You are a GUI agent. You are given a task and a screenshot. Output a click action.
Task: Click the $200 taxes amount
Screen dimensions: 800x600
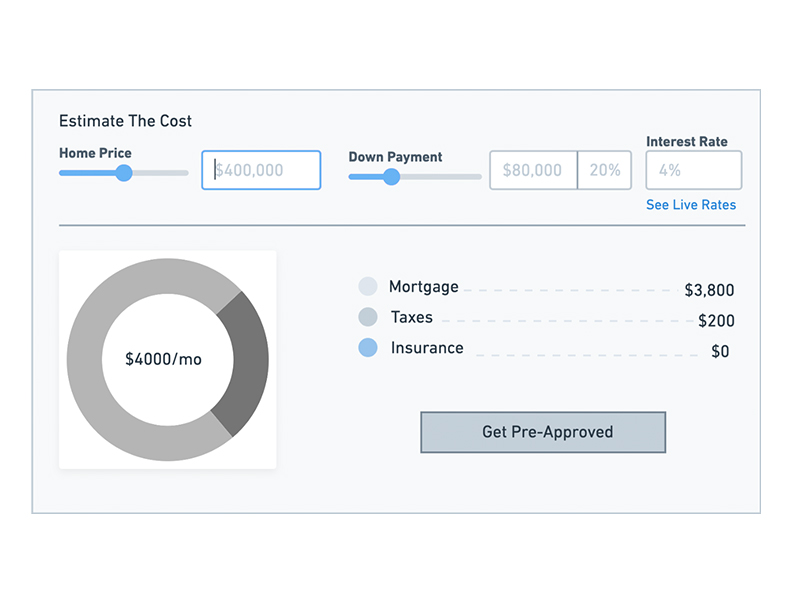click(x=716, y=321)
